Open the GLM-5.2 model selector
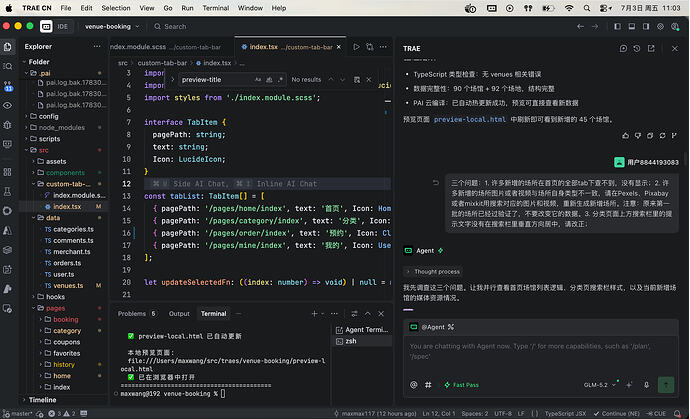Image resolution: width=690 pixels, height=419 pixels. (x=600, y=385)
